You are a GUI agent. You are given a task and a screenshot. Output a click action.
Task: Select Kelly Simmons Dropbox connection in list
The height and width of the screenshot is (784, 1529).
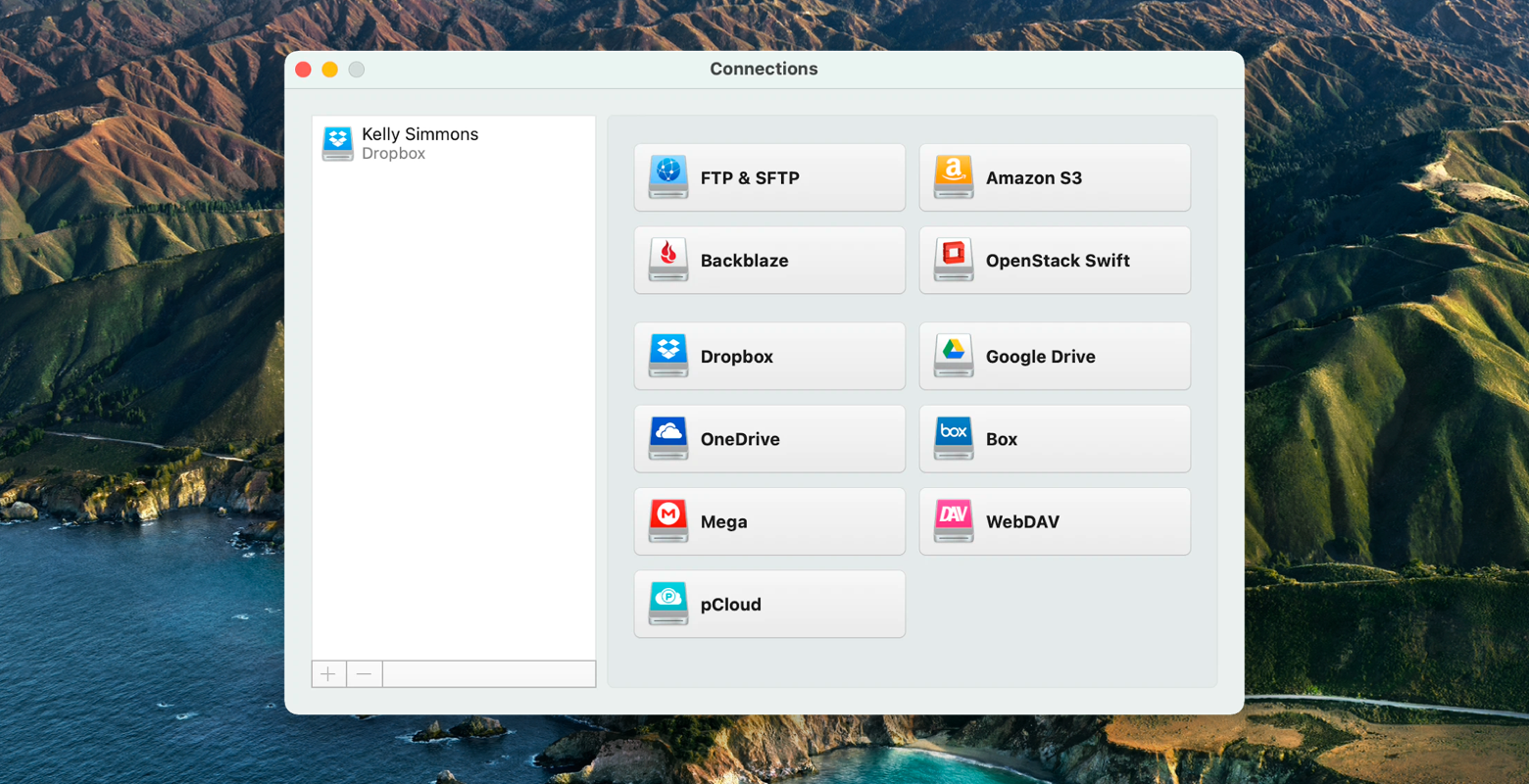tap(454, 143)
